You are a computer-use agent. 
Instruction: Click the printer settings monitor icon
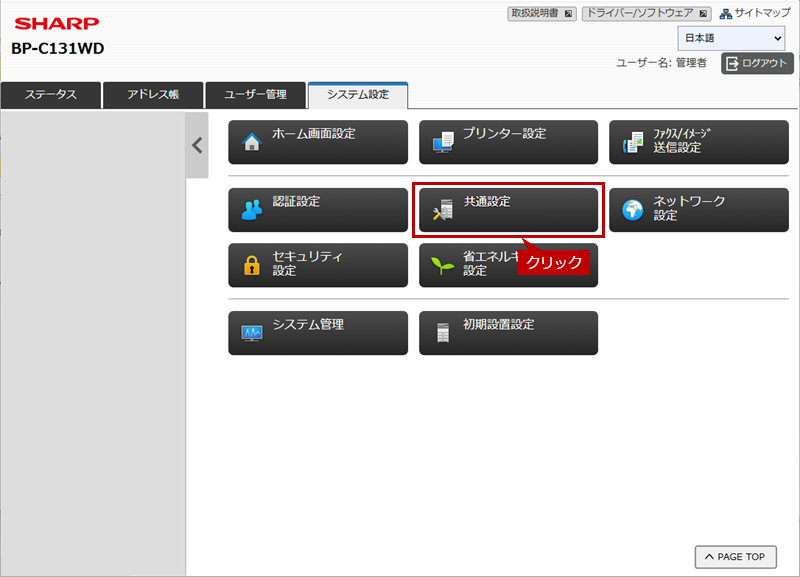[x=442, y=142]
